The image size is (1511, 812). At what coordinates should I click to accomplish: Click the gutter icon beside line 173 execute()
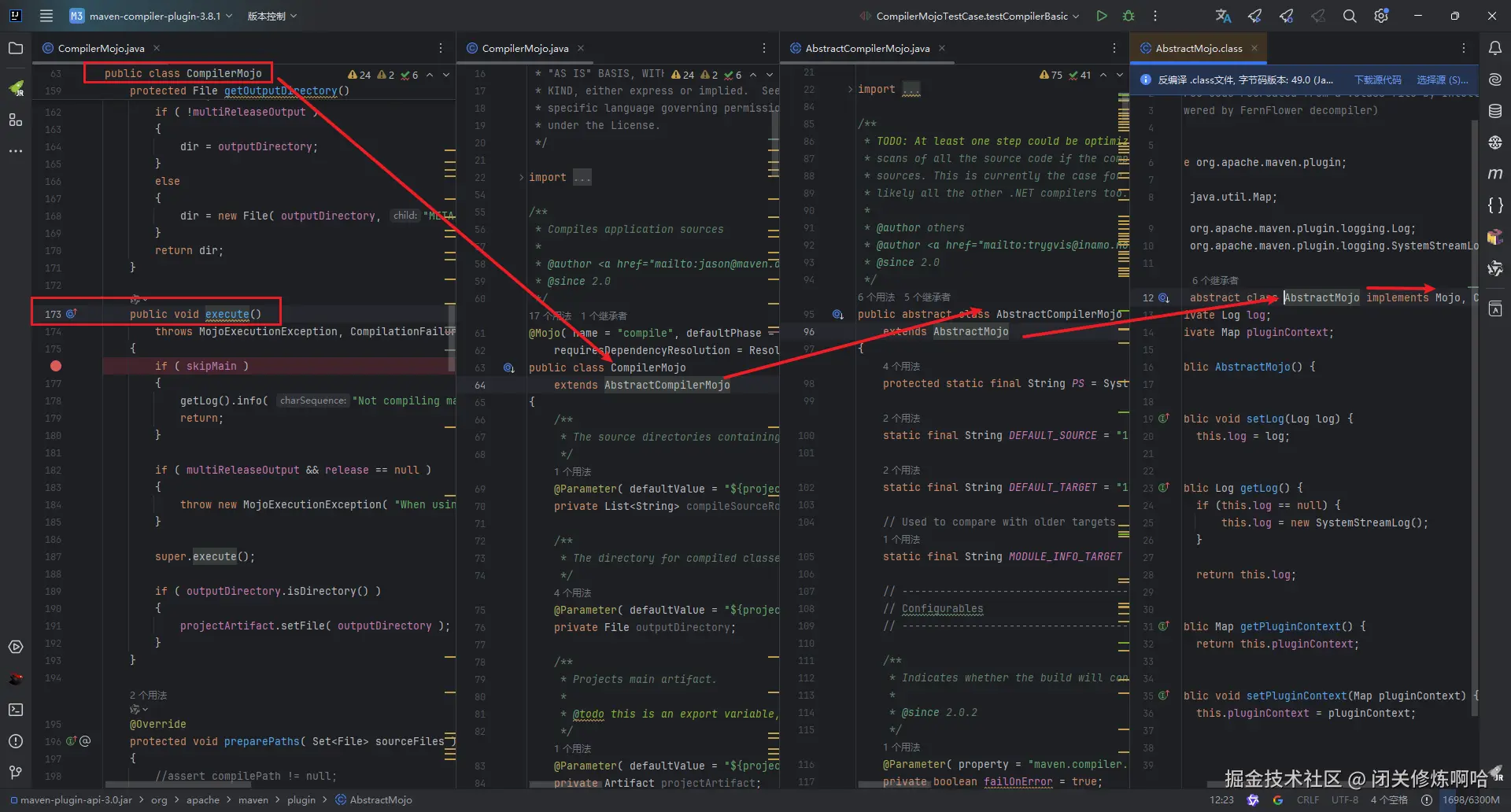pyautogui.click(x=72, y=314)
